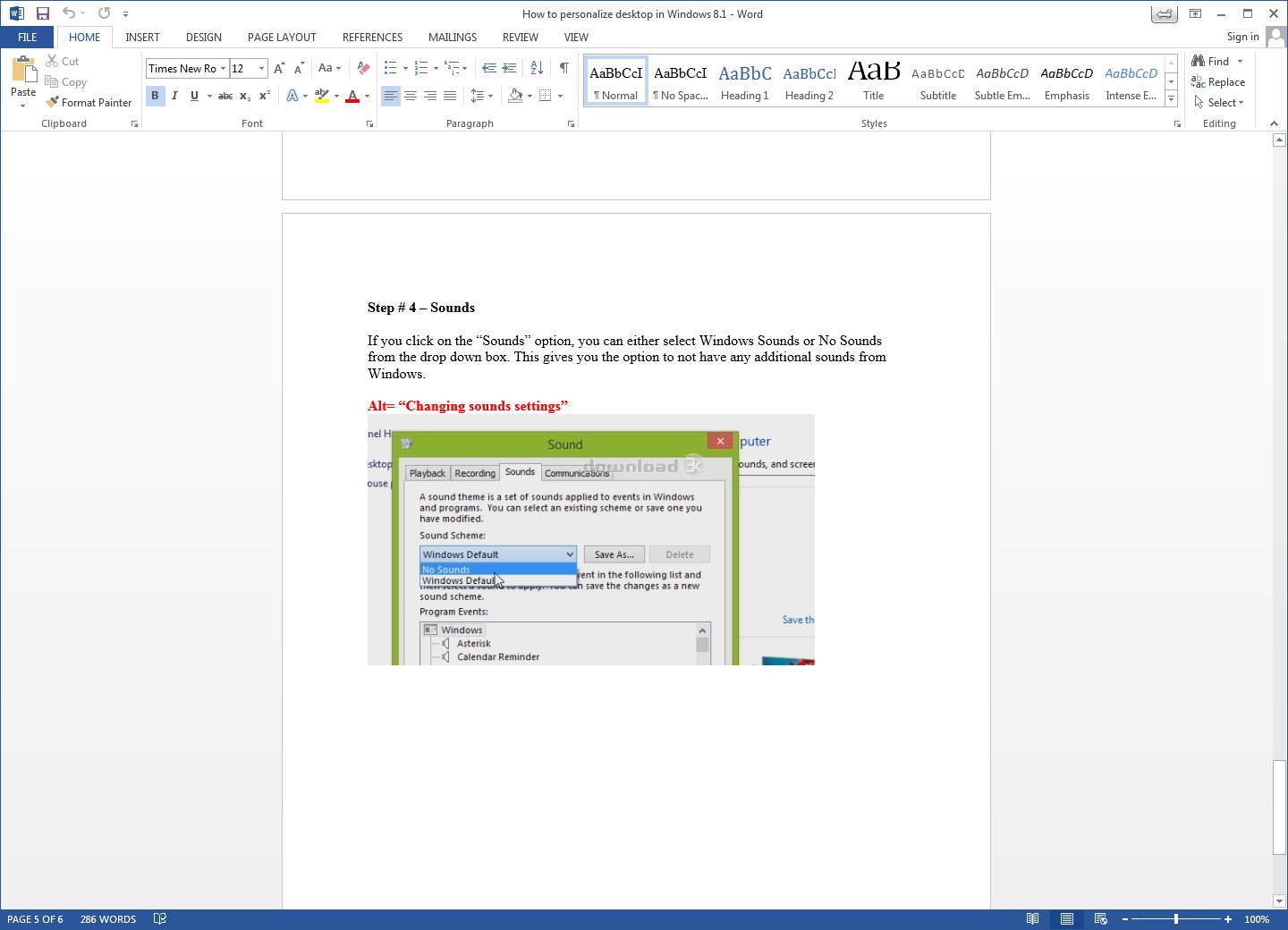
Task: Click the Save icon in quick access toolbar
Action: 42,13
